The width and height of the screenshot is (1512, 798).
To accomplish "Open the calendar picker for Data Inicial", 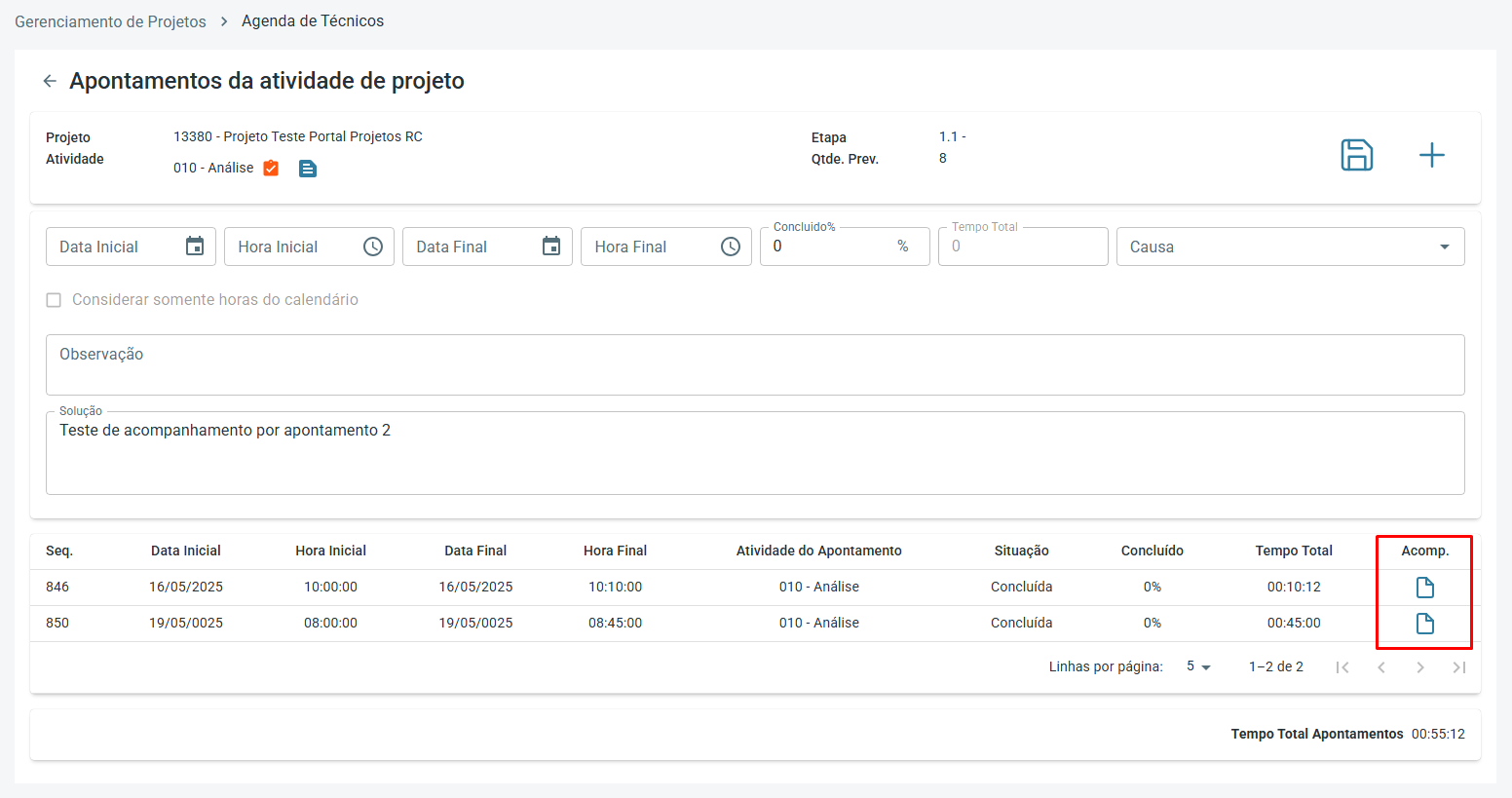I will (195, 247).
